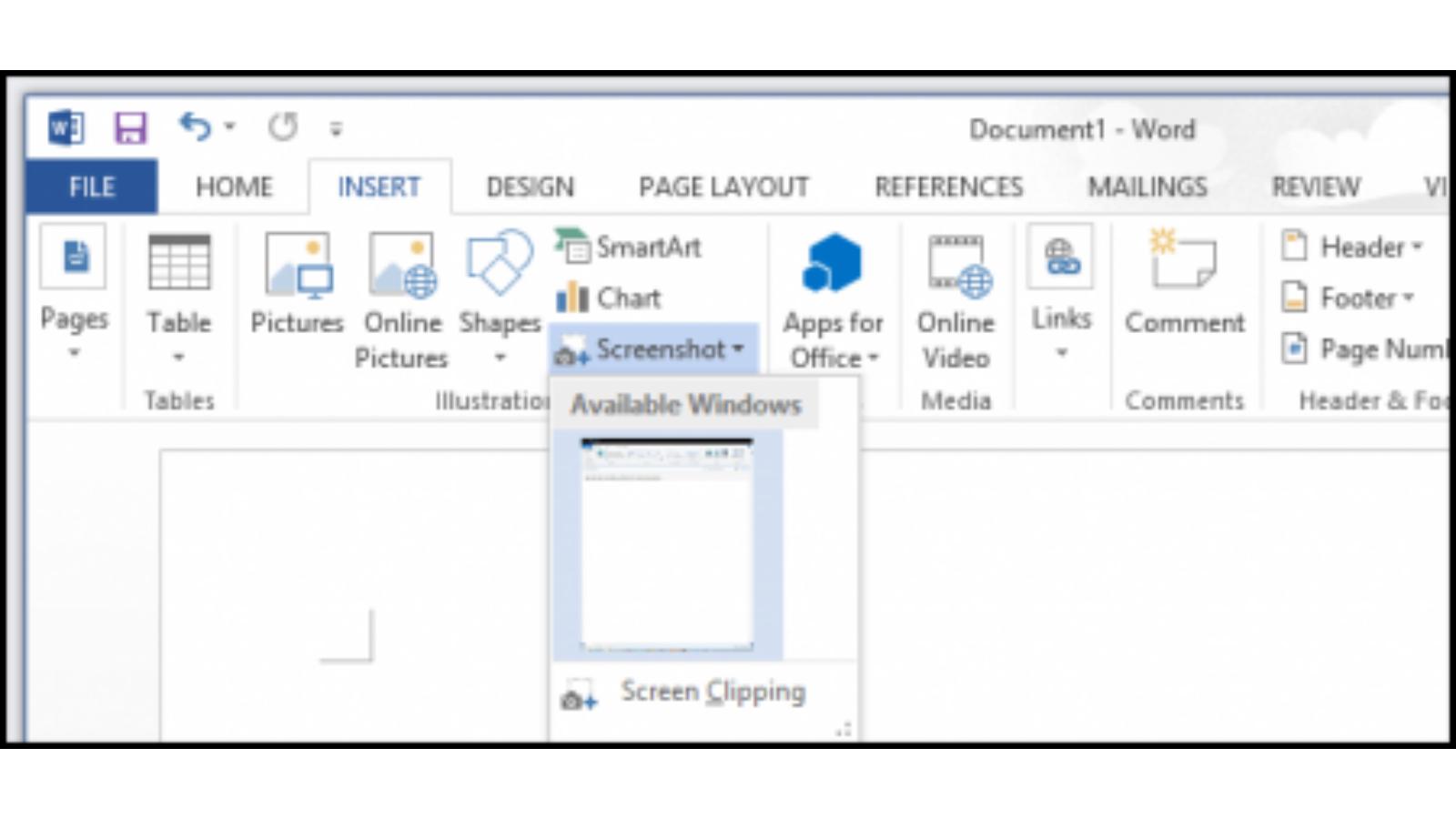Switch to the HOME tab
Image resolution: width=1456 pixels, height=819 pixels.
click(234, 187)
